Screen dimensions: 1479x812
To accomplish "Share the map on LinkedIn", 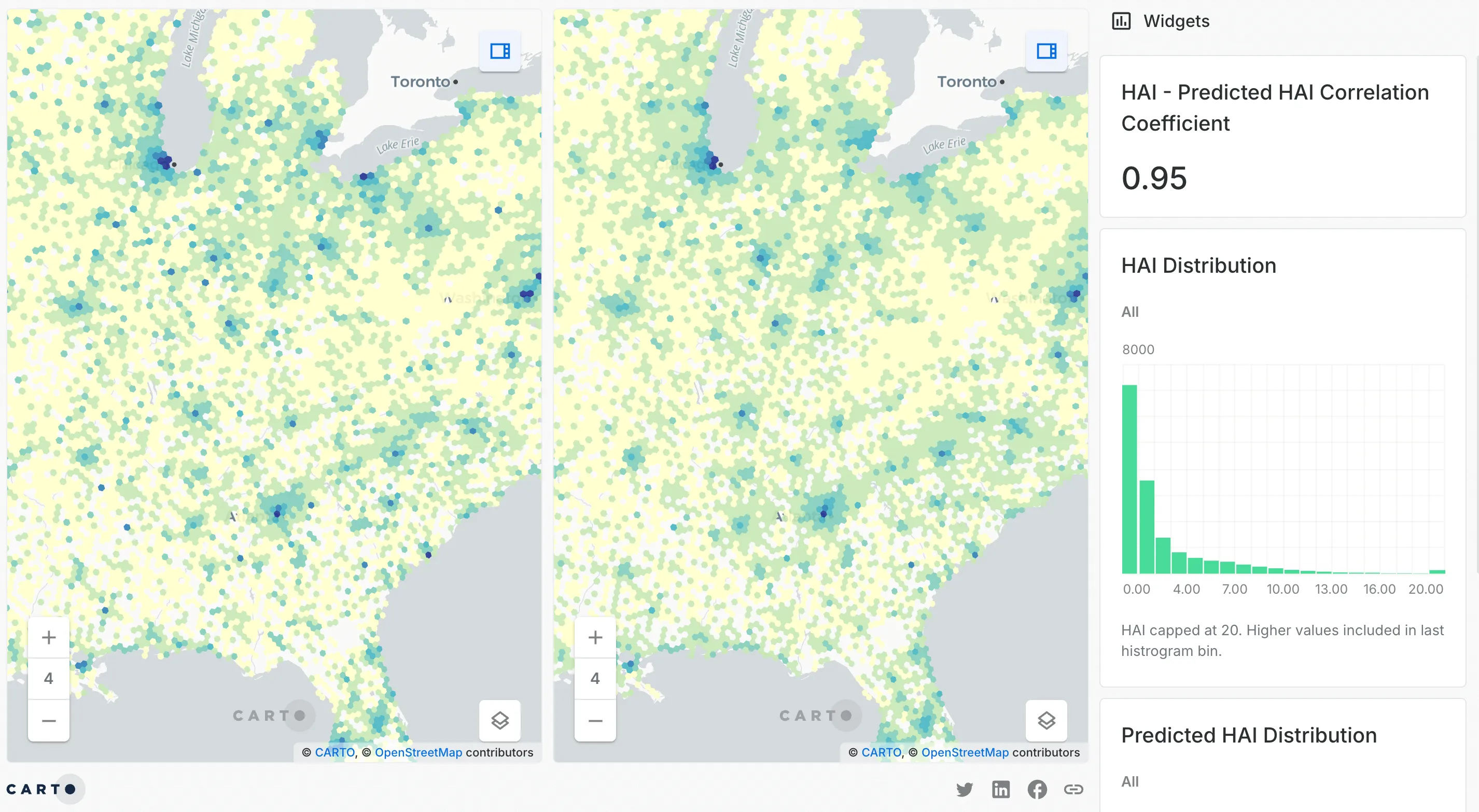I will pos(1001,790).
